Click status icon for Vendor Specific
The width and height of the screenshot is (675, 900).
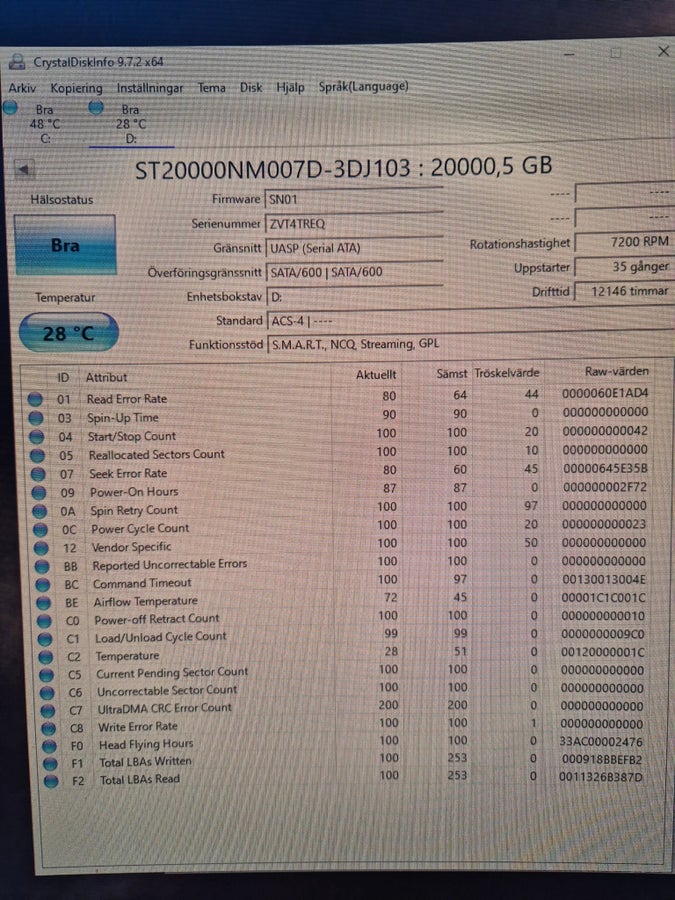41,548
